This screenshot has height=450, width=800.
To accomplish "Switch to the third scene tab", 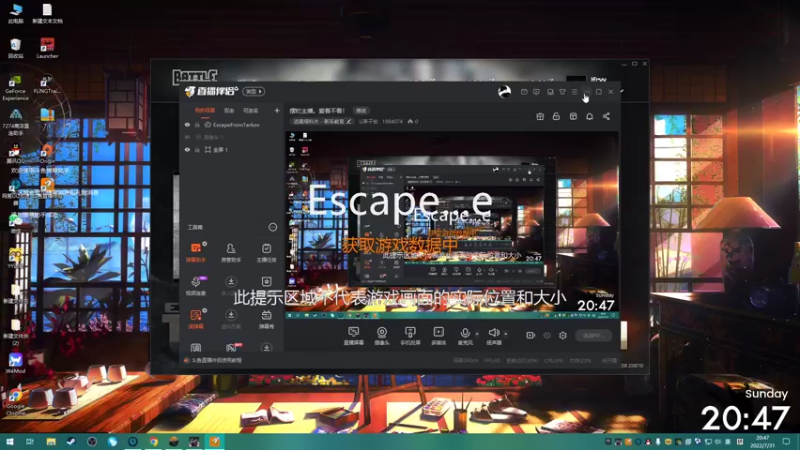I will [251, 110].
